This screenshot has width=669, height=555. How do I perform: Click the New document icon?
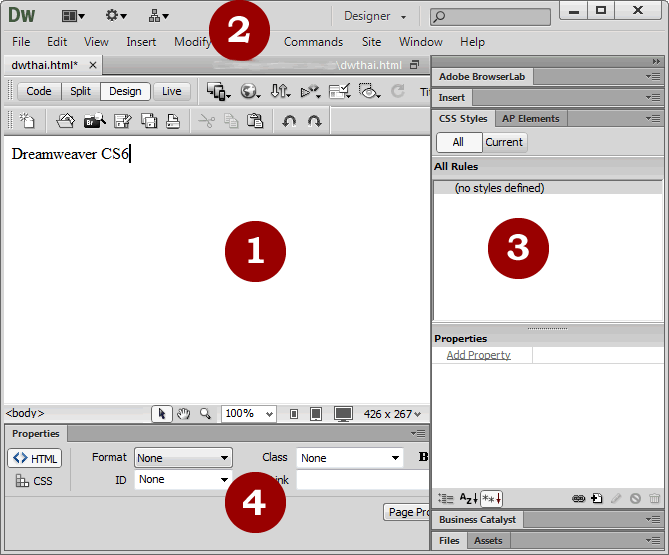tap(27, 121)
